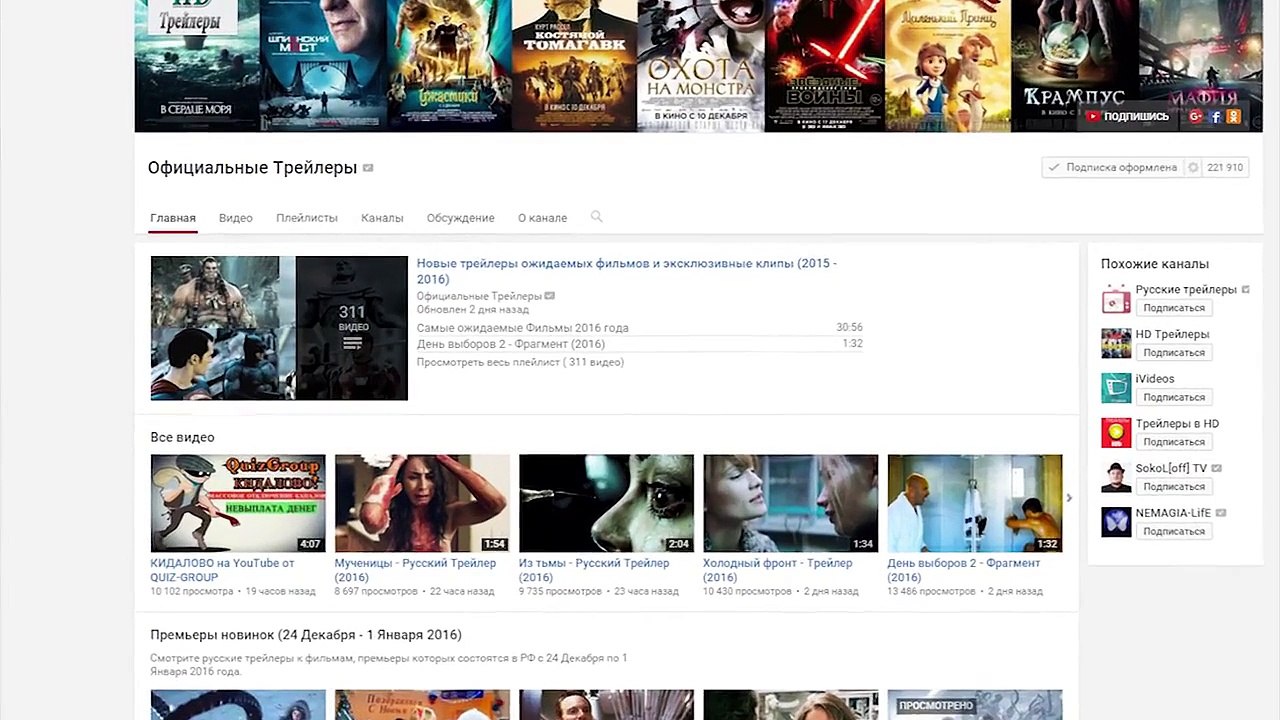Play the Из тьмы trailer thumbnail

[606, 503]
